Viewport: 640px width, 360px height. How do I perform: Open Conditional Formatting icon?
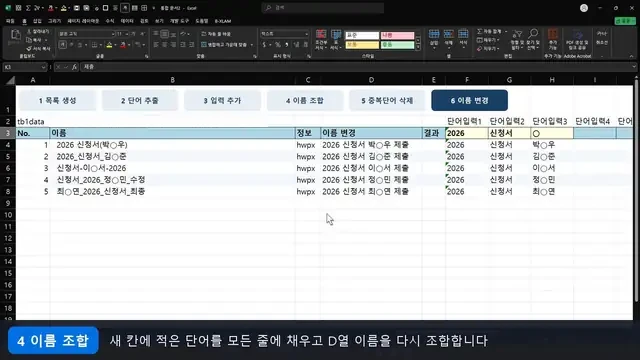(321, 35)
